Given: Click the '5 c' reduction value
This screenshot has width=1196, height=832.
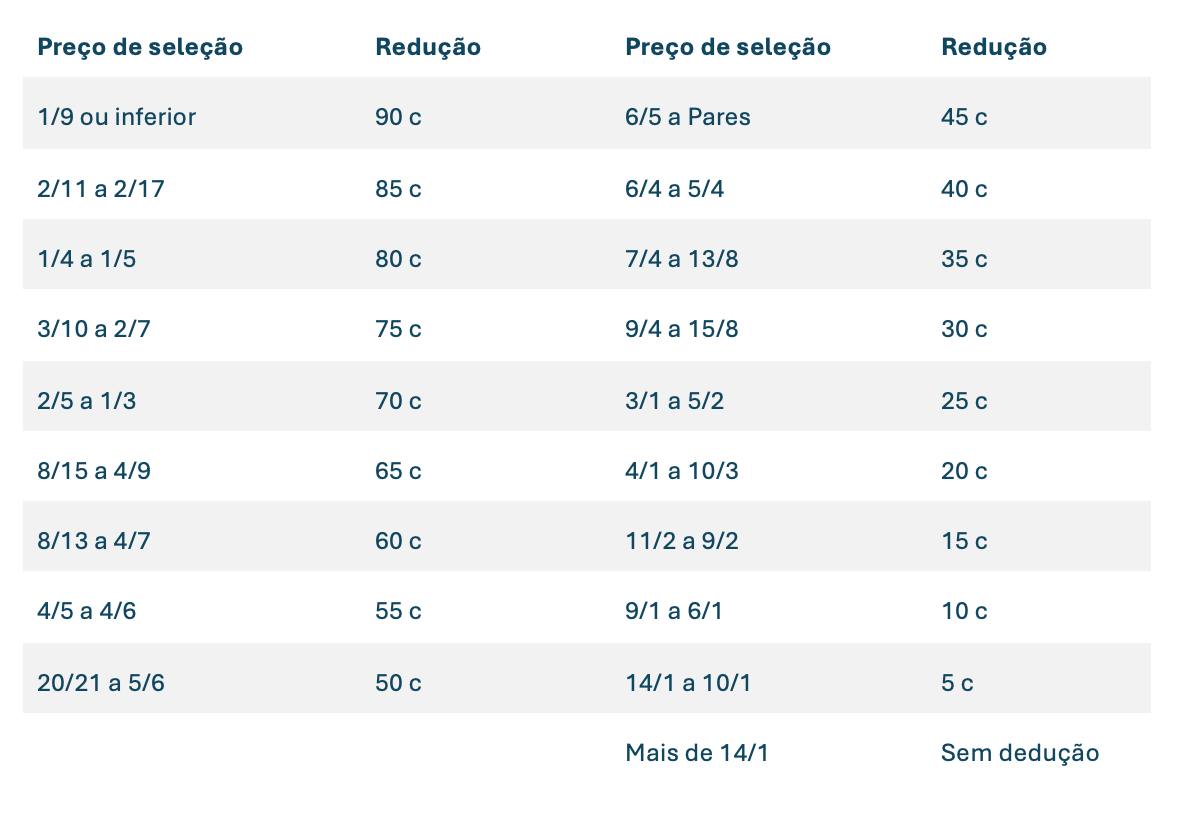Looking at the screenshot, I should (957, 683).
